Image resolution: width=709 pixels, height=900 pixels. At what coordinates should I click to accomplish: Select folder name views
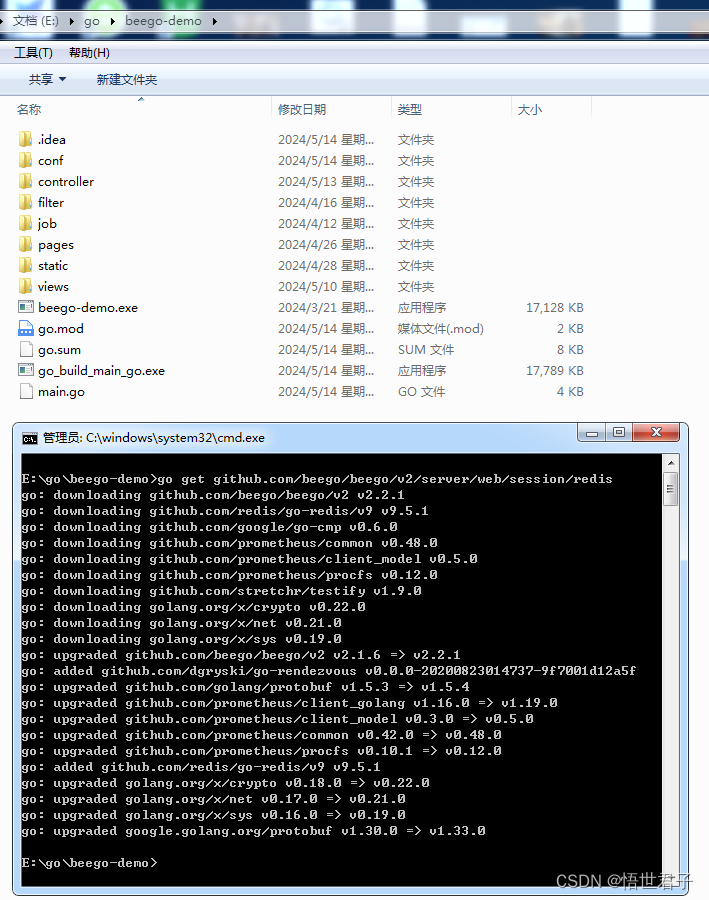pyautogui.click(x=53, y=286)
